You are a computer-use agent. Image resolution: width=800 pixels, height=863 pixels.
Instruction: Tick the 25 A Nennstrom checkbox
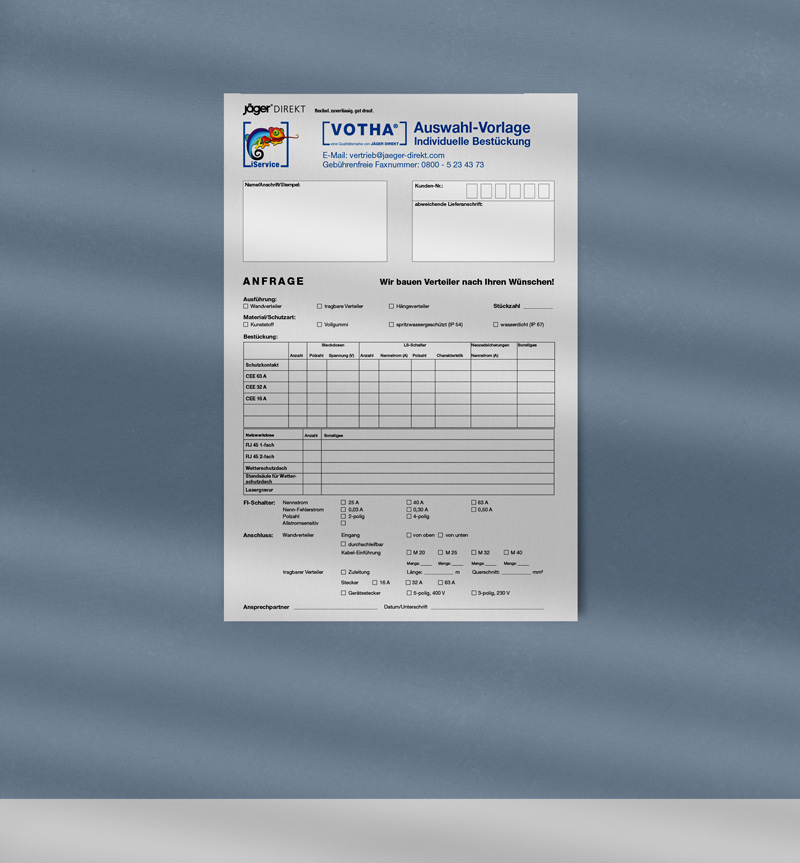click(343, 502)
